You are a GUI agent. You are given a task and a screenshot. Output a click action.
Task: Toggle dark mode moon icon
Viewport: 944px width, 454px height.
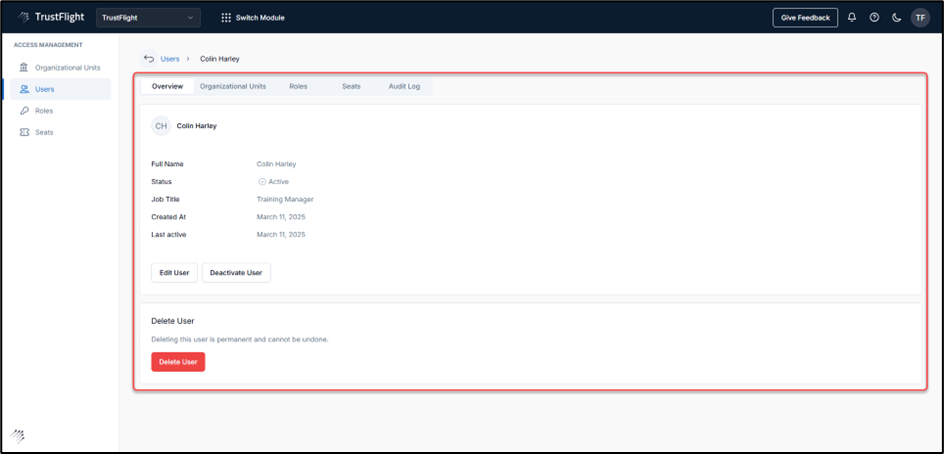[x=896, y=18]
